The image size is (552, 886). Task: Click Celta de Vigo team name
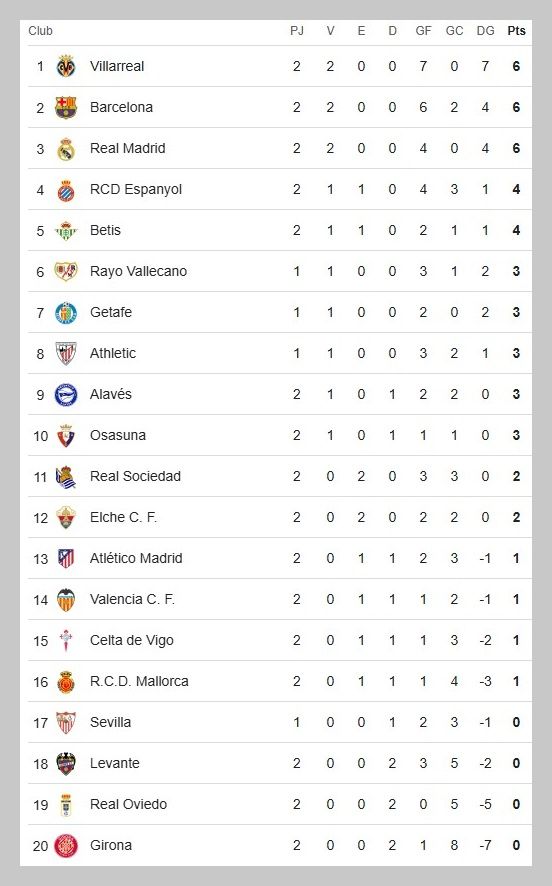click(x=132, y=640)
